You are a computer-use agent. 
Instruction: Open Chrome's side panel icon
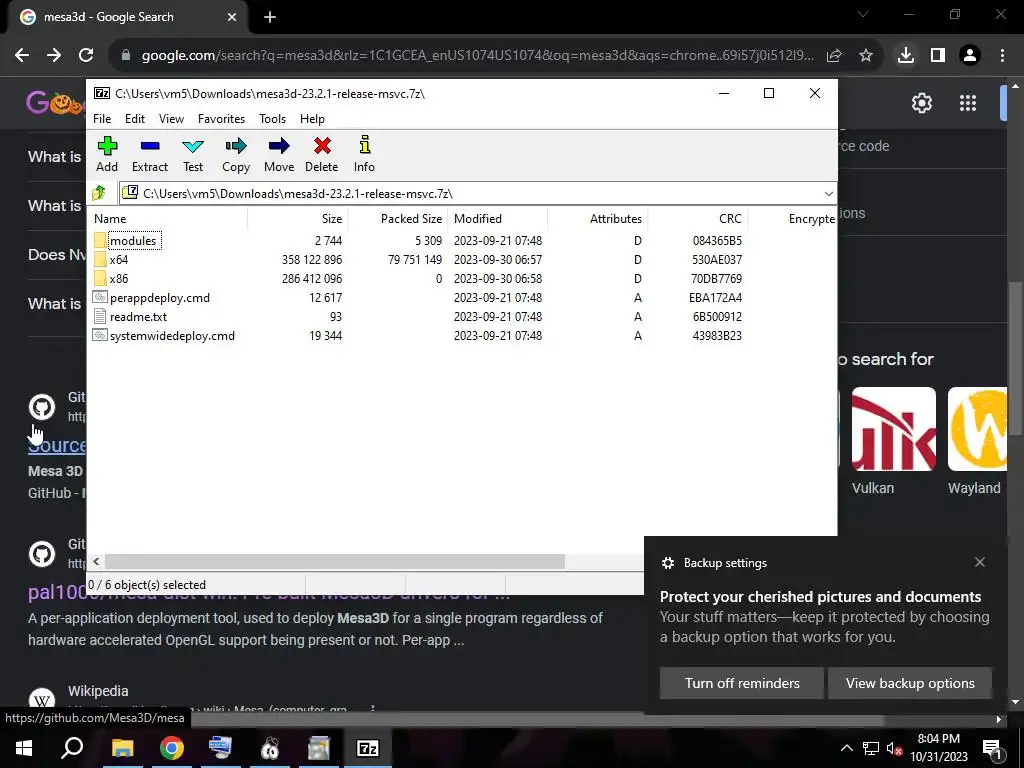click(938, 56)
